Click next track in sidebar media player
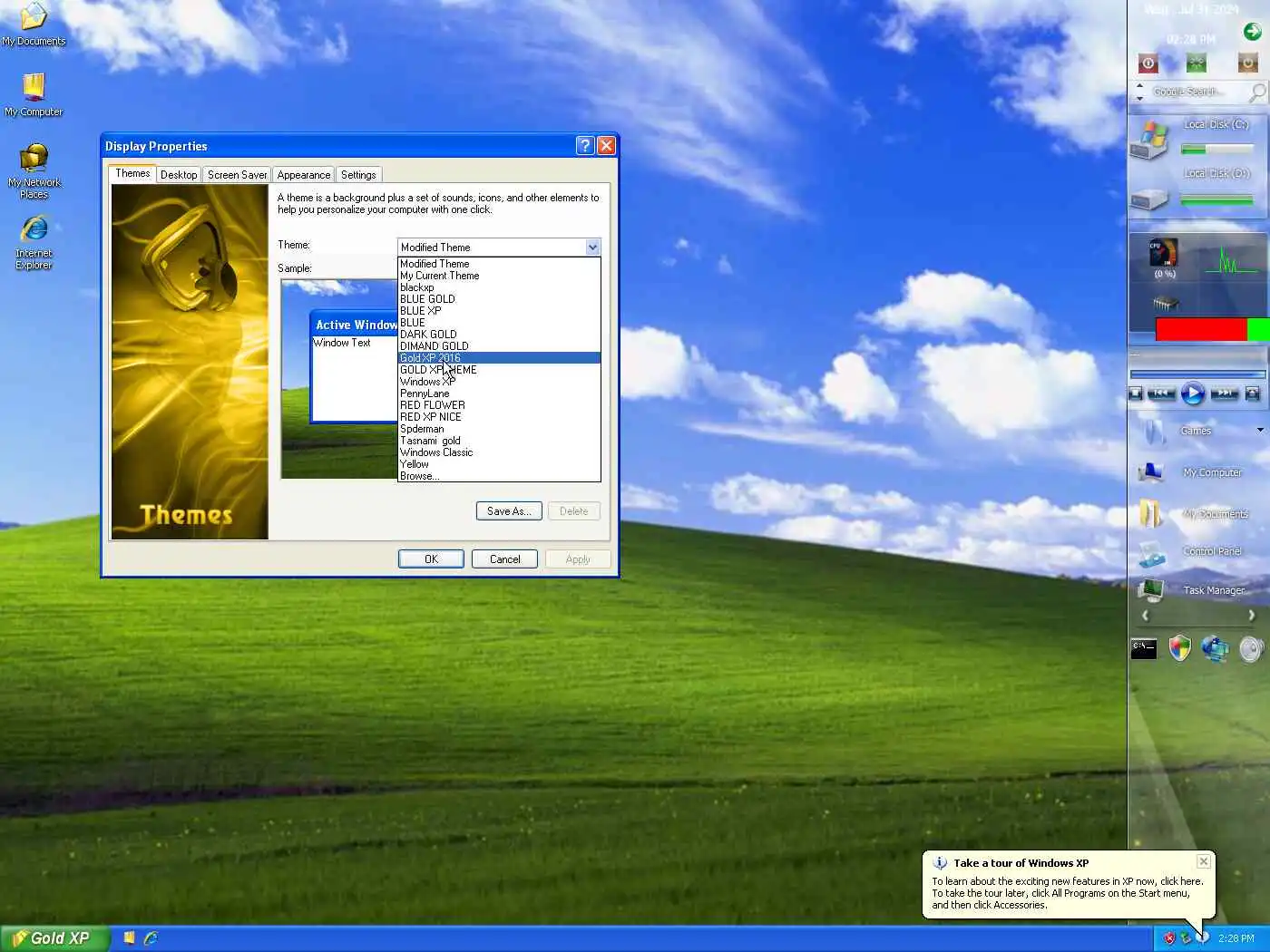Image resolution: width=1270 pixels, height=952 pixels. (1224, 393)
